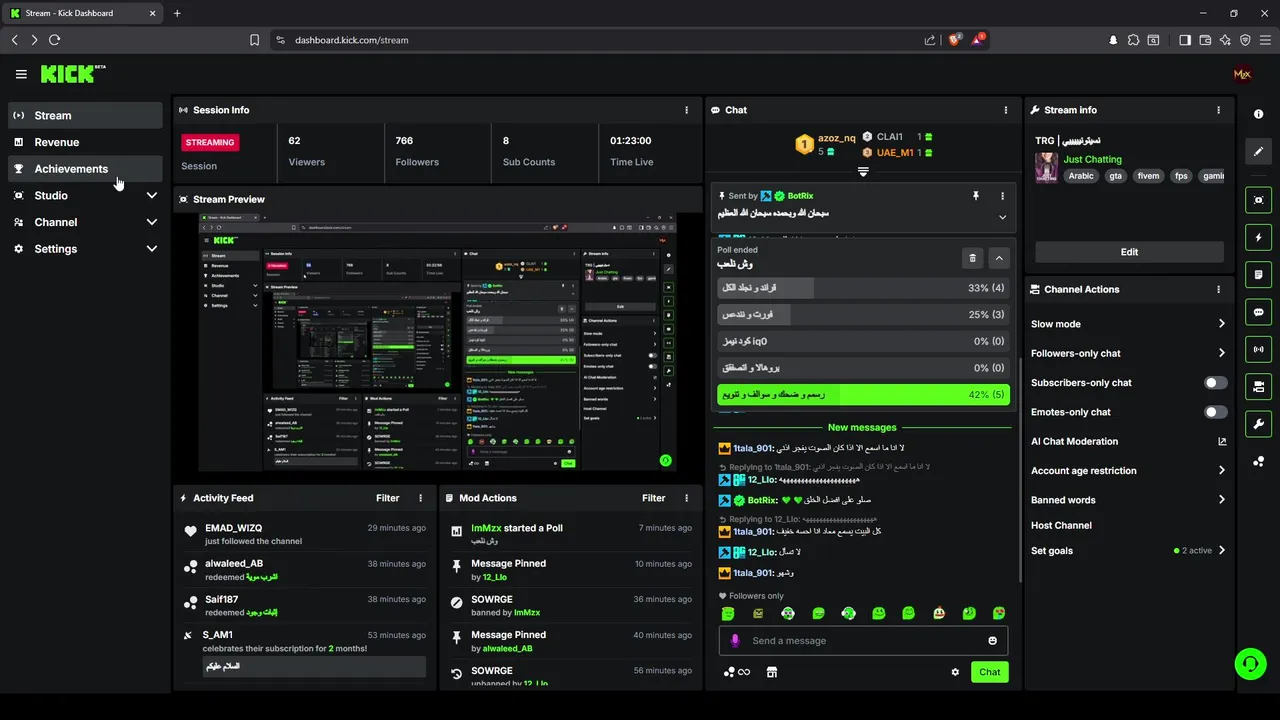Open Host Channel action
This screenshot has width=1280, height=720.
(x=1061, y=525)
